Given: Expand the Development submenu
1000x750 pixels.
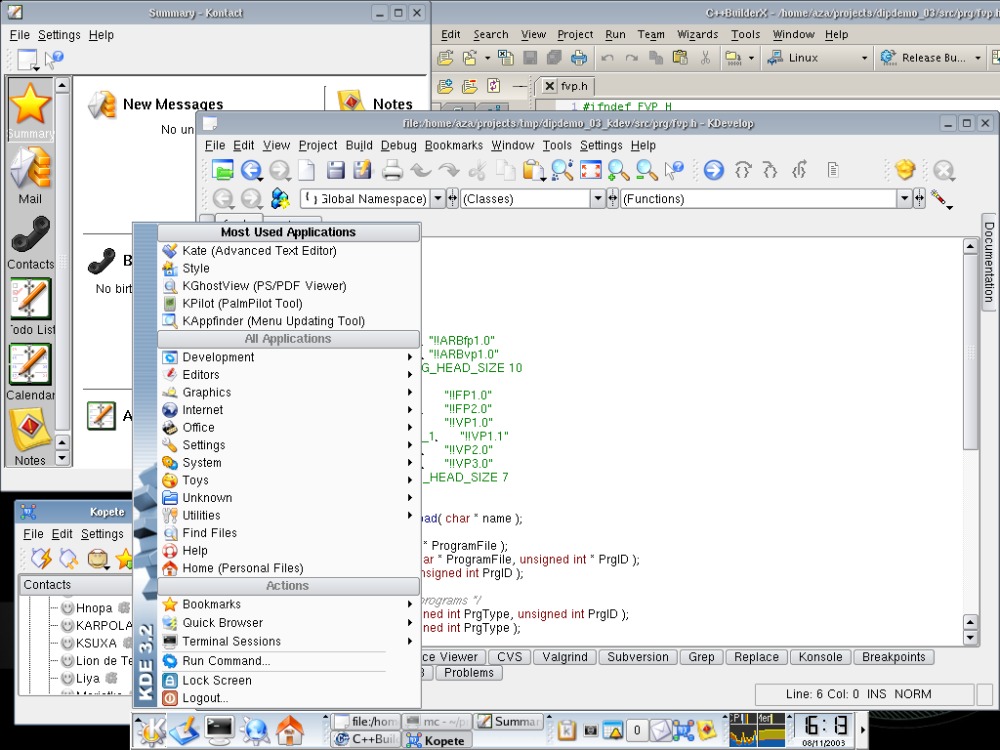Looking at the screenshot, I should click(x=288, y=357).
